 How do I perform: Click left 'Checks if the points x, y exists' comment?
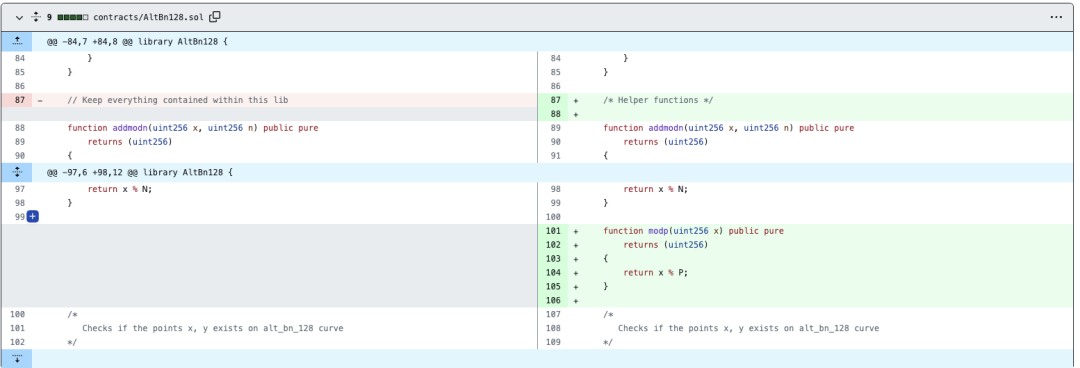(x=212, y=328)
